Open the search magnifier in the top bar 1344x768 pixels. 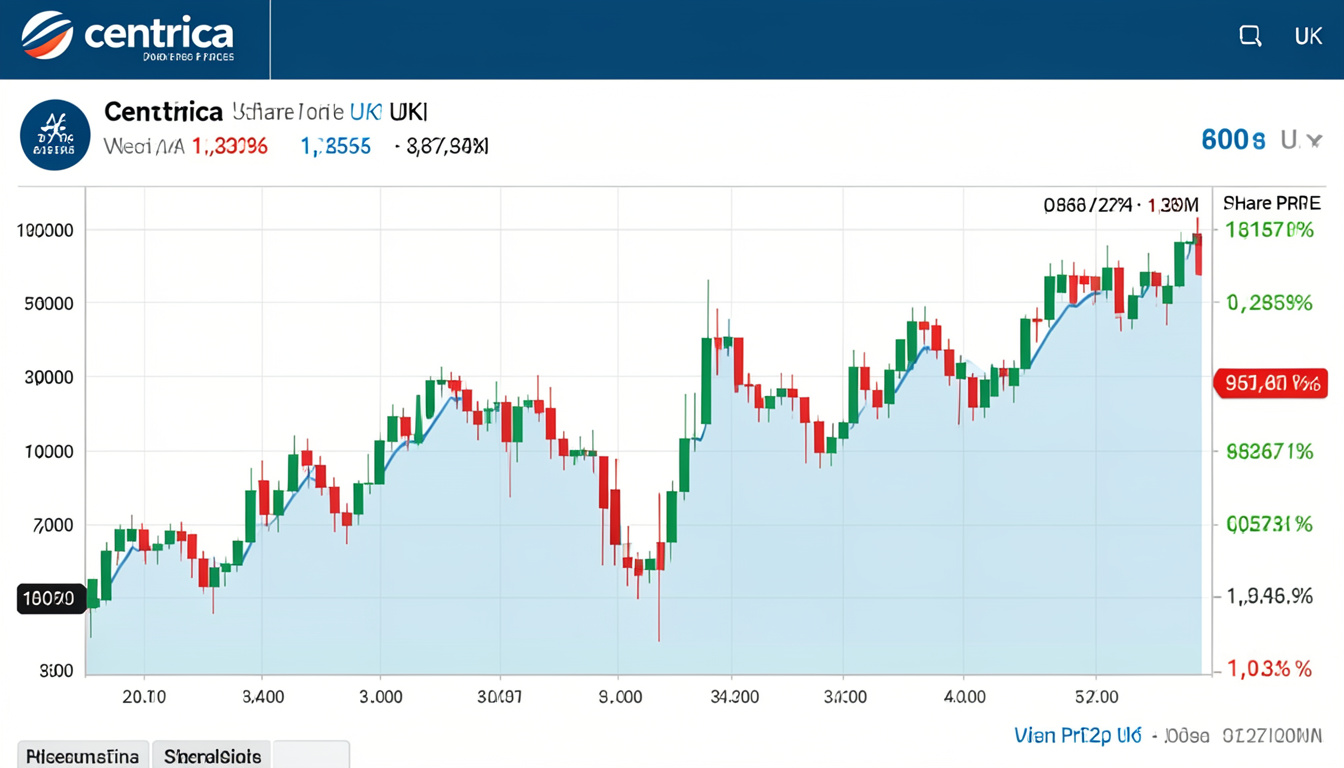pyautogui.click(x=1249, y=34)
